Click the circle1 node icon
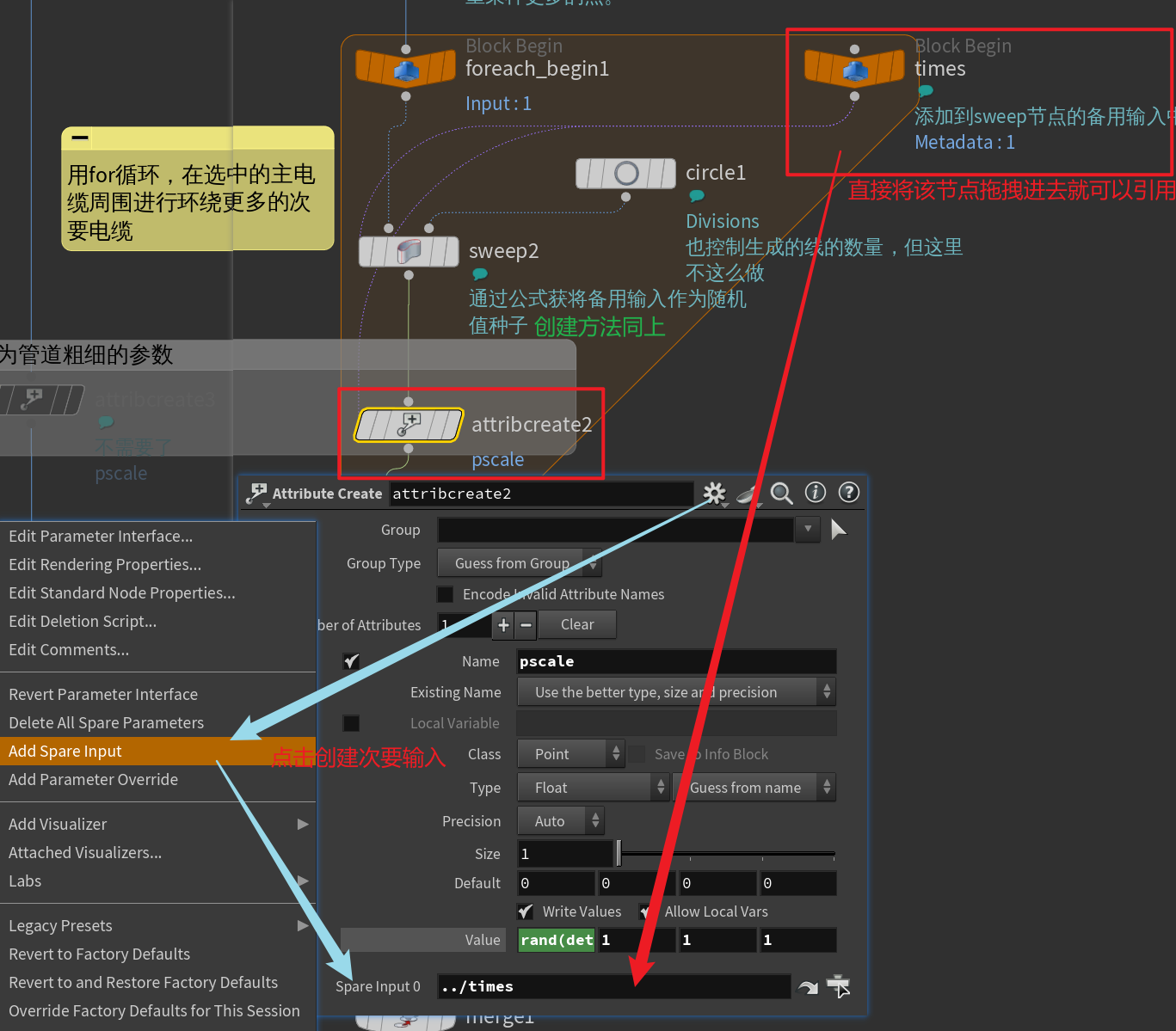The height and width of the screenshot is (1031, 1176). [x=625, y=174]
